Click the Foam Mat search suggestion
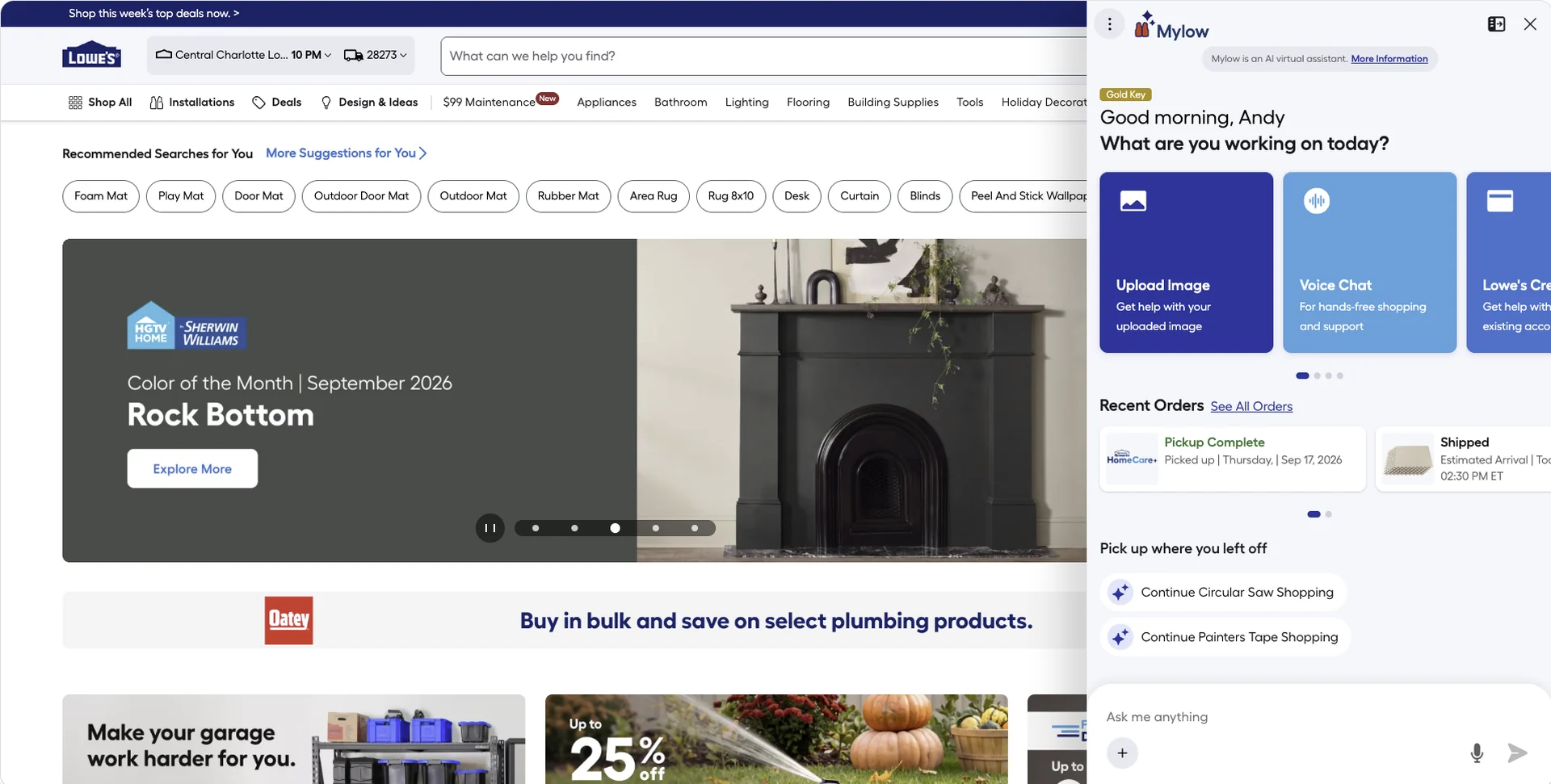Screen dimensions: 1551x784 click(101, 196)
